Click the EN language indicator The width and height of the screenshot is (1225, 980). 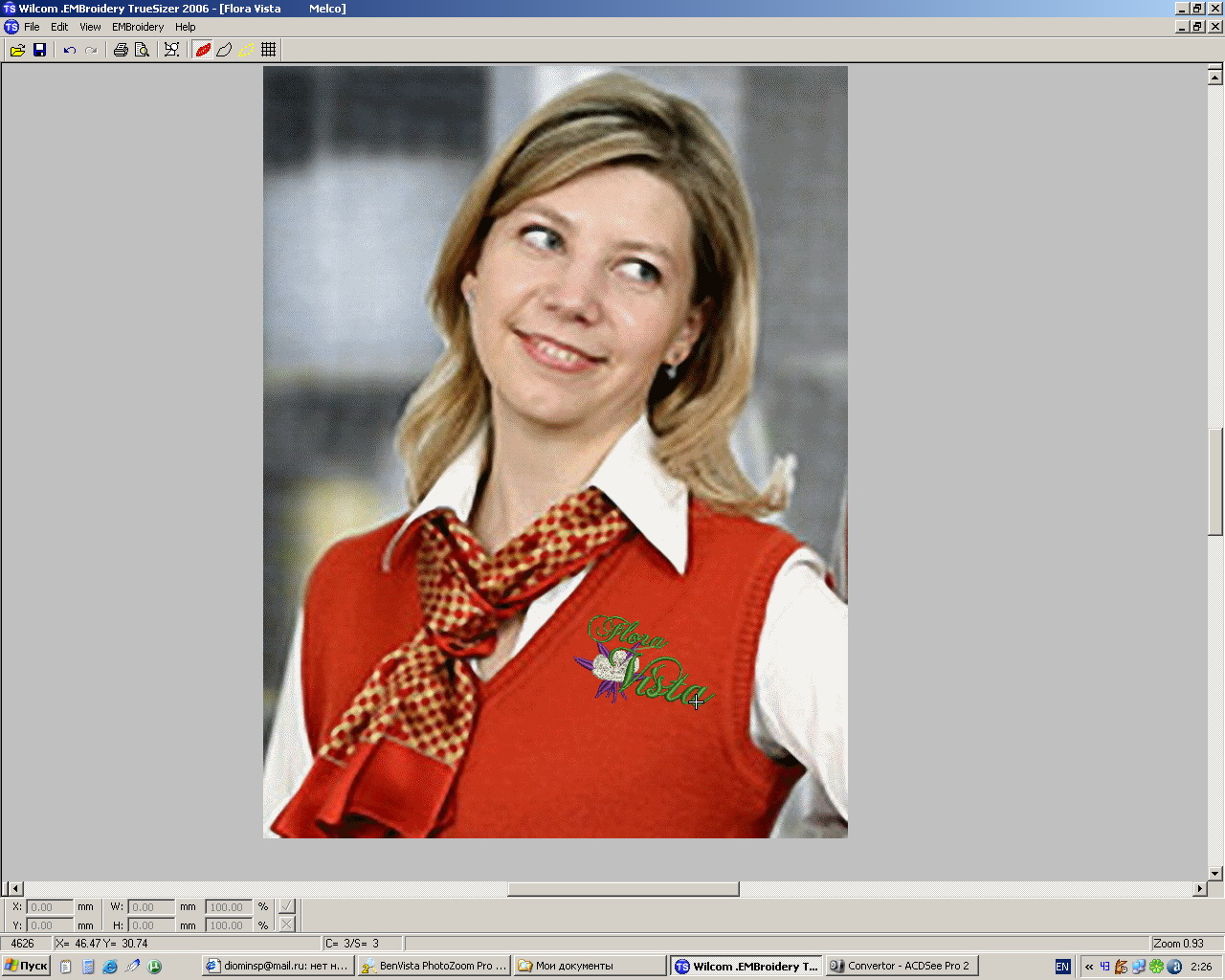(x=1062, y=967)
